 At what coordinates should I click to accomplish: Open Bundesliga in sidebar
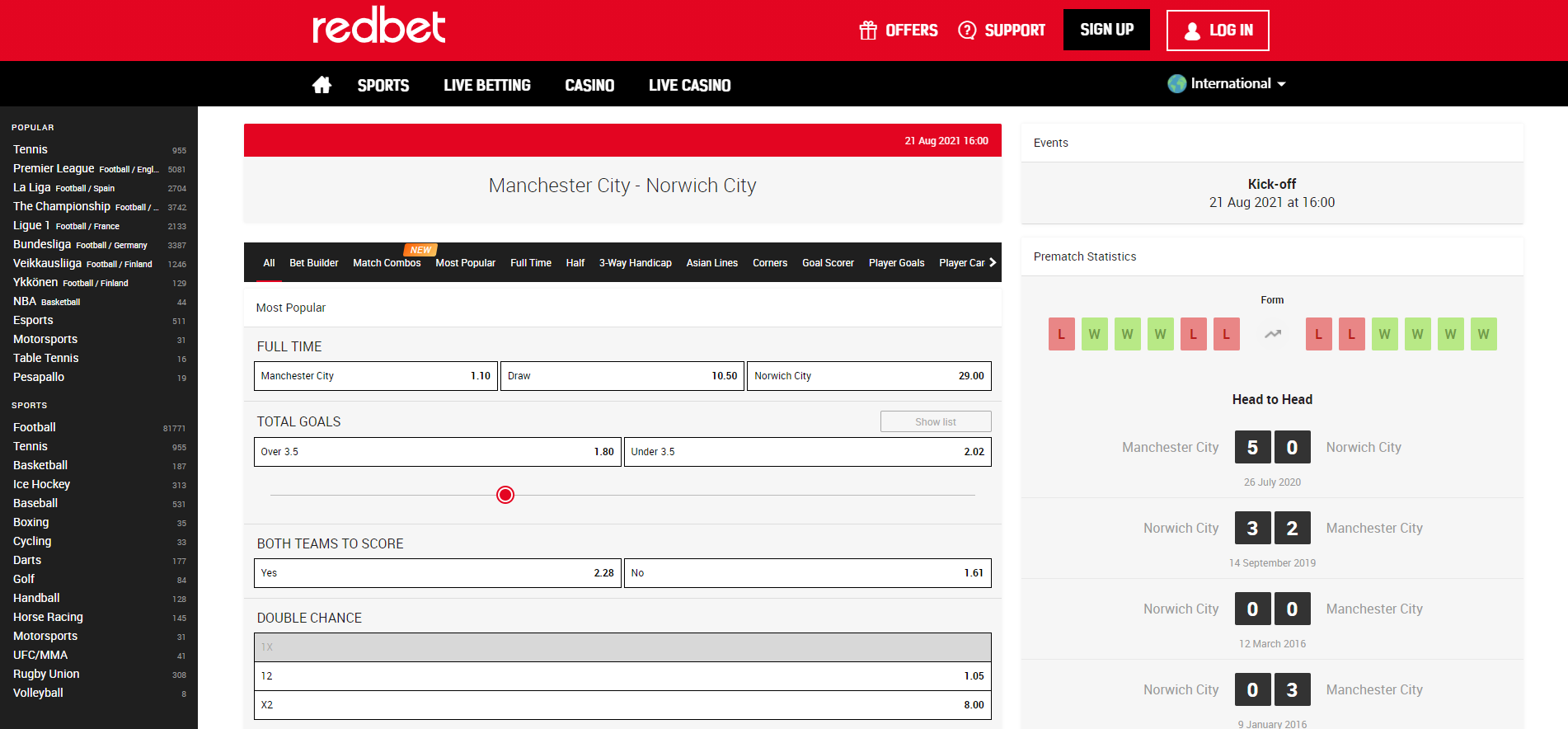point(99,244)
